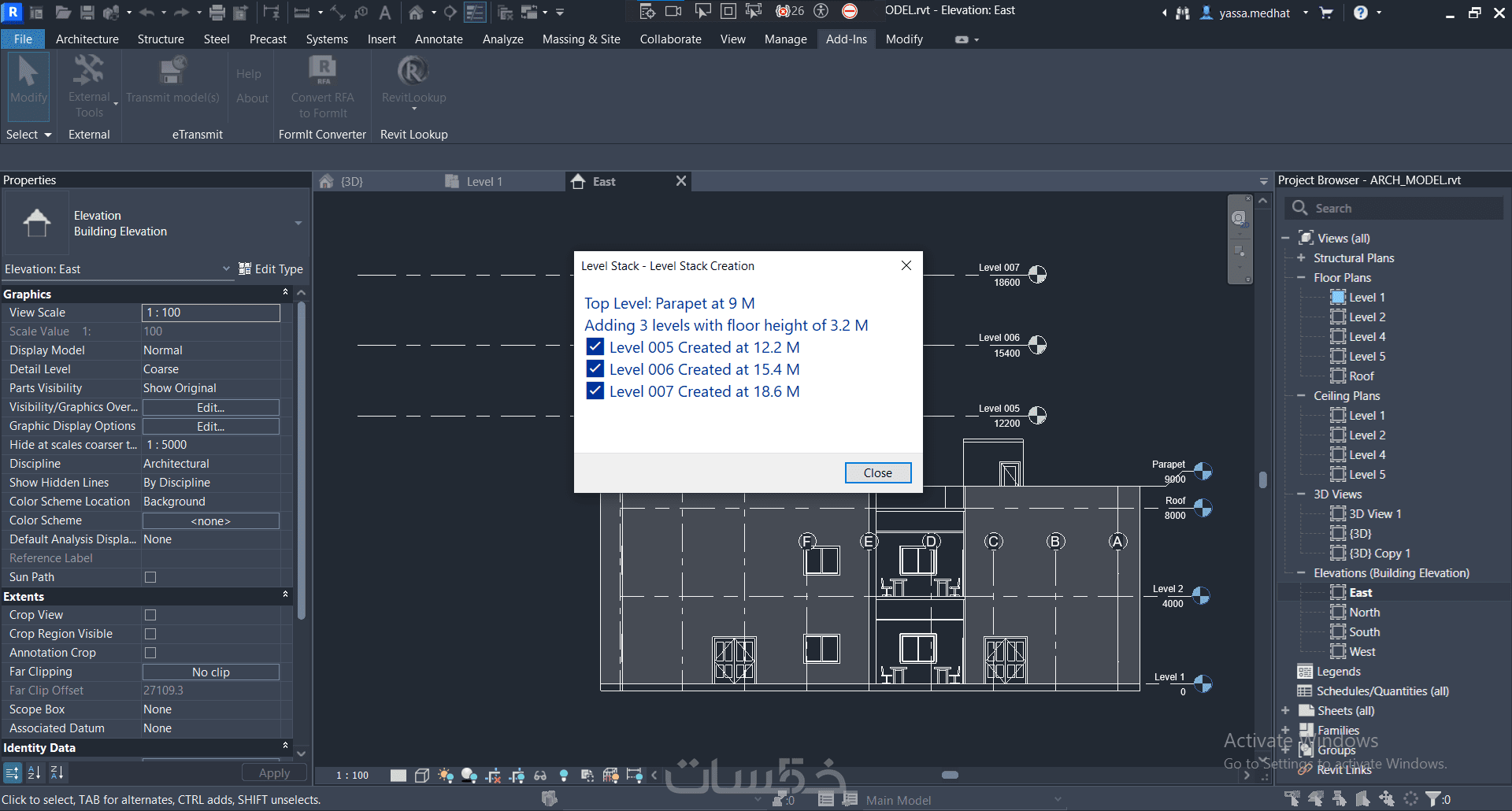Click the shopping cart icon in title bar
The height and width of the screenshot is (811, 1512).
[1326, 12]
